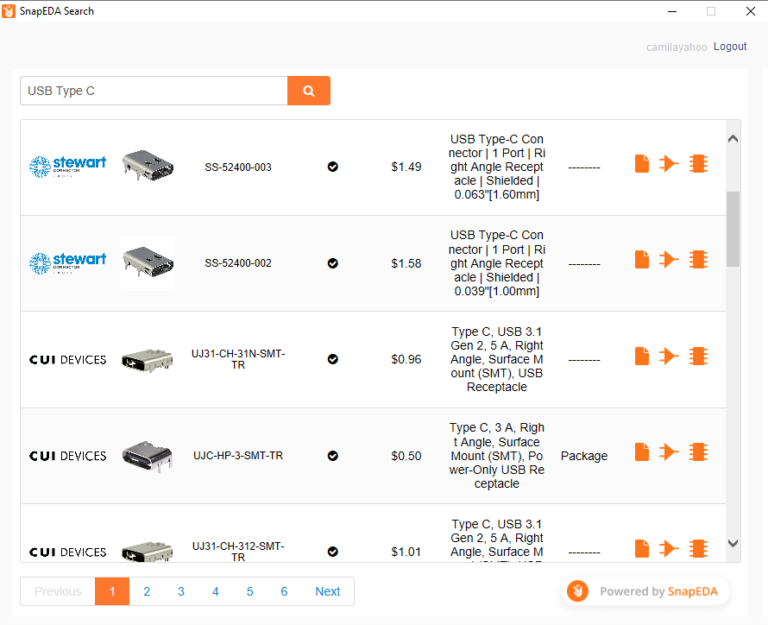
Task: Click the Logout link
Action: click(x=730, y=47)
